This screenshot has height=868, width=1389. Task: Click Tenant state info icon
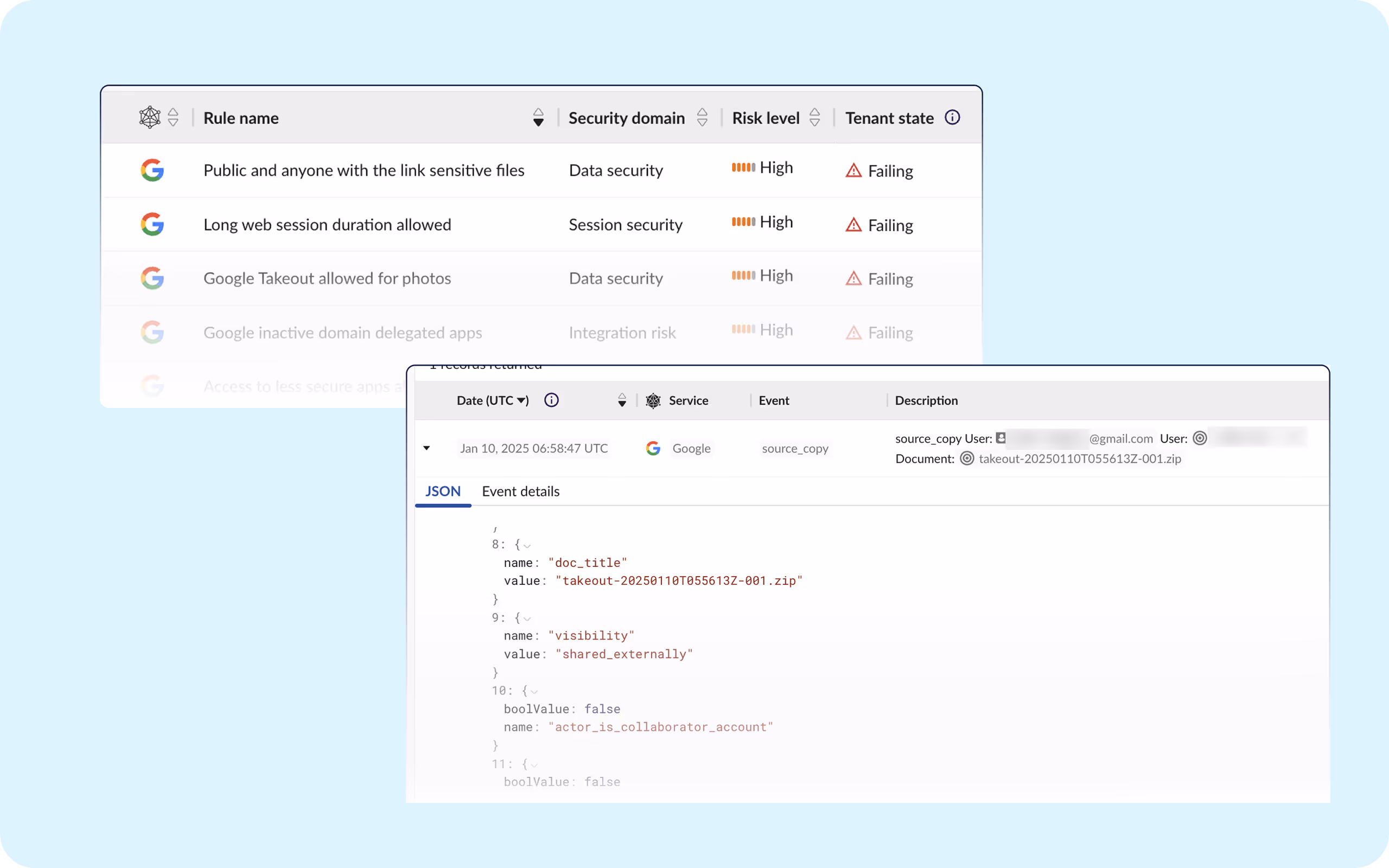(952, 118)
